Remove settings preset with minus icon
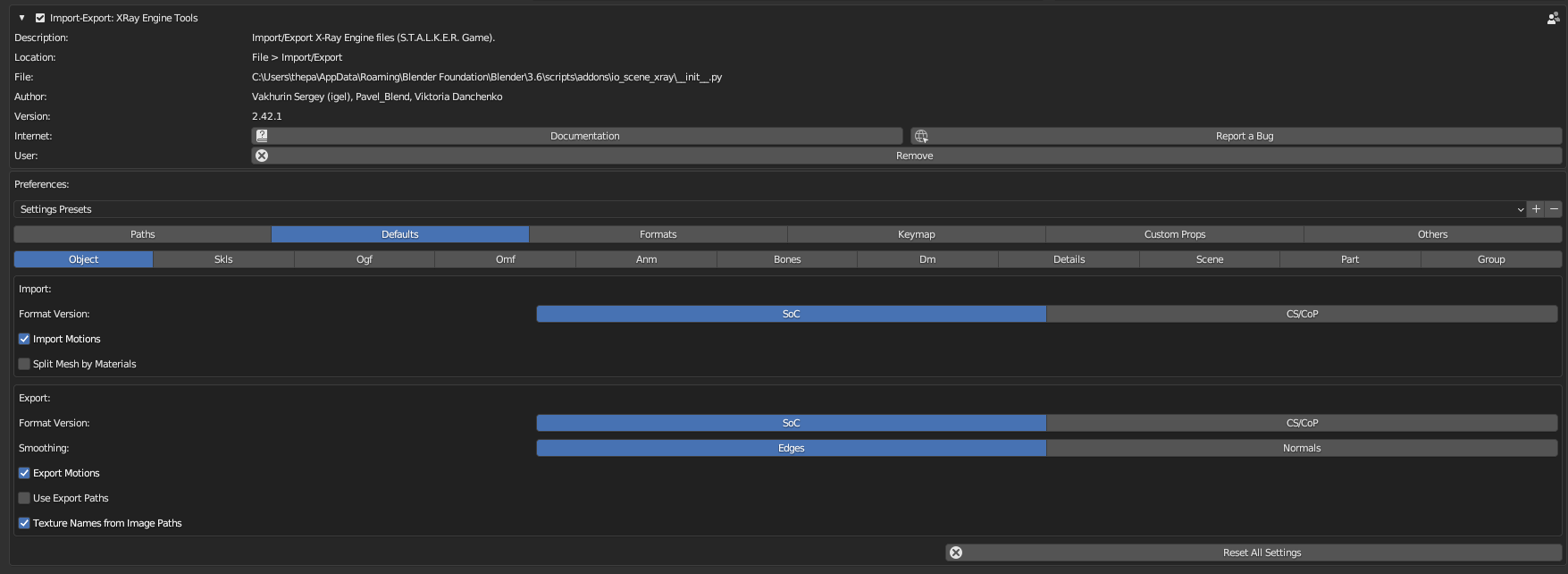The height and width of the screenshot is (574, 1568). pos(1554,209)
